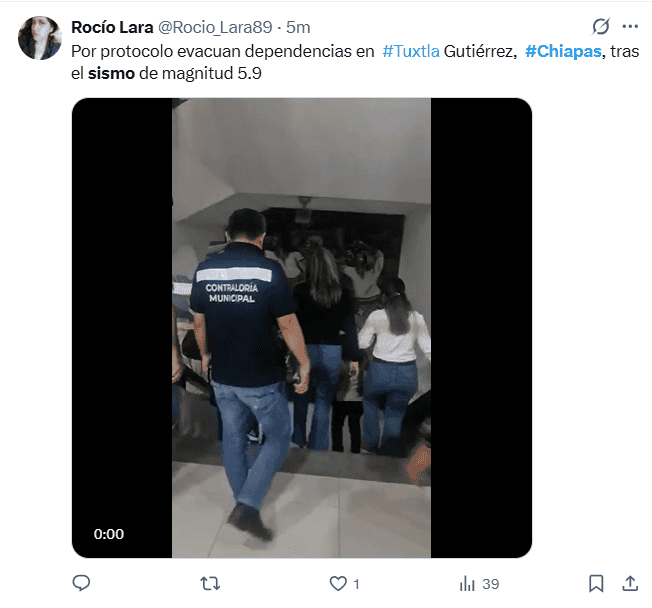
Task: Repost this tweet with retweet icon
Action: point(210,583)
